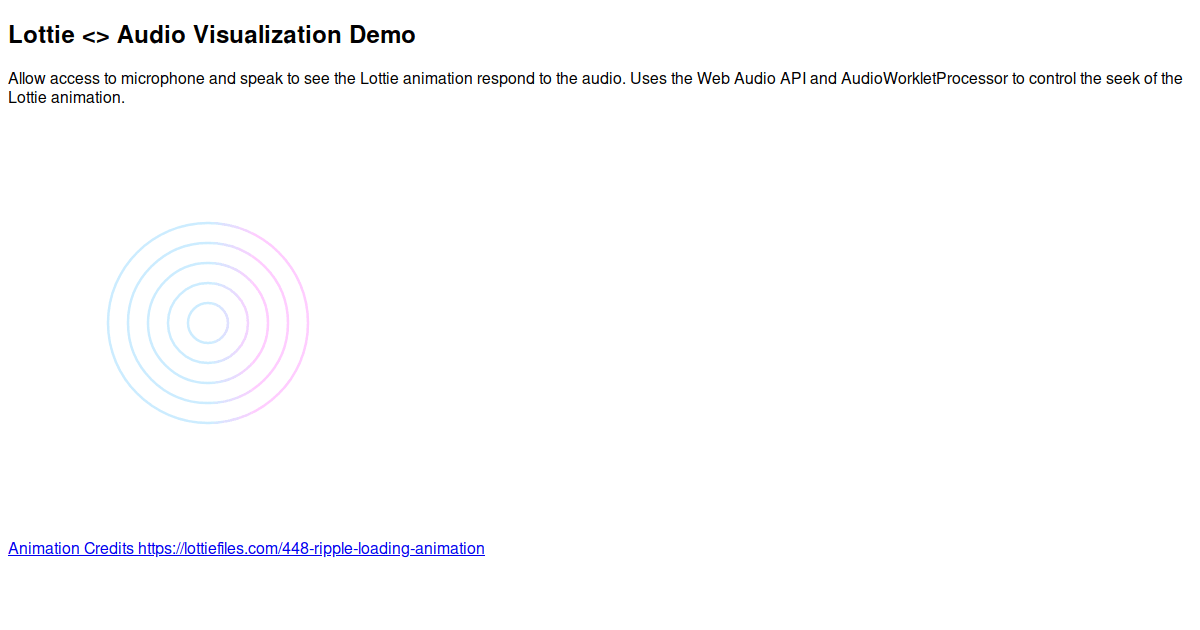
Task: Open the Animation Credits lottiefiles link
Action: click(246, 548)
